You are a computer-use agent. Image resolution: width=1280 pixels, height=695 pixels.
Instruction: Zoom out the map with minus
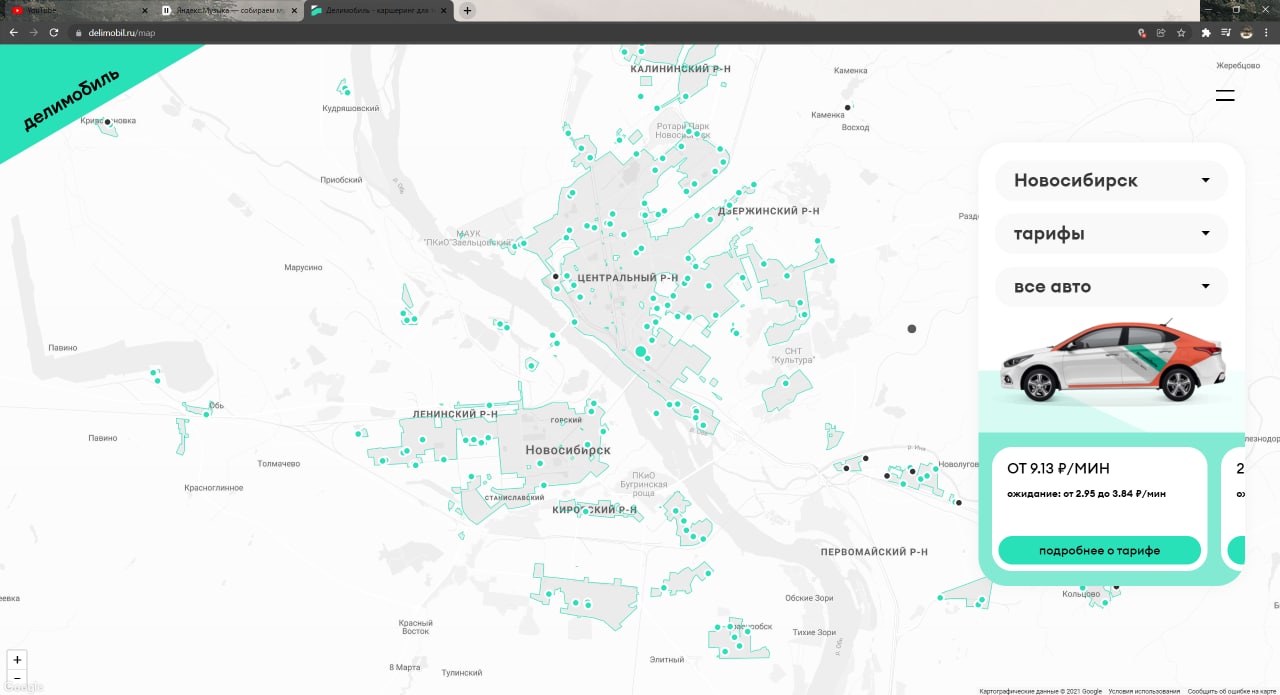click(x=17, y=678)
